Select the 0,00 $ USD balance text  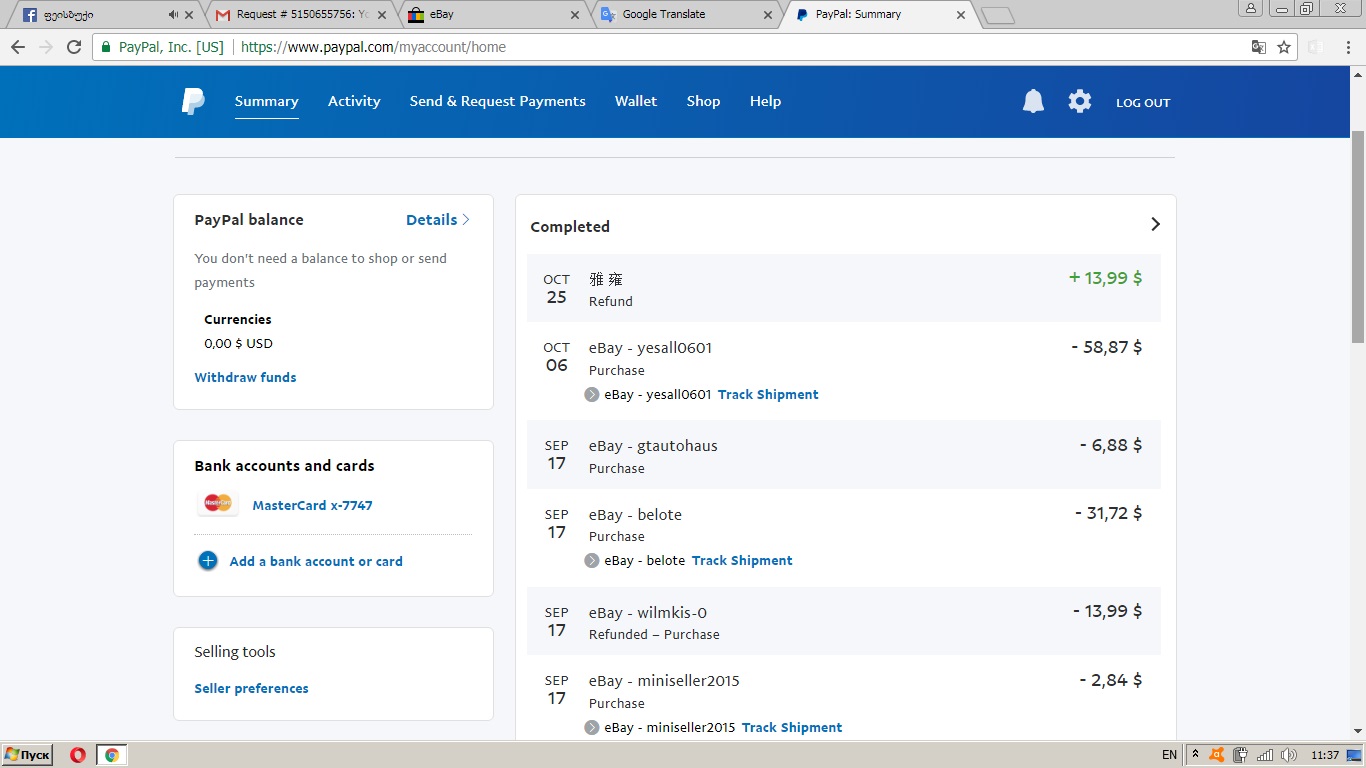(238, 343)
